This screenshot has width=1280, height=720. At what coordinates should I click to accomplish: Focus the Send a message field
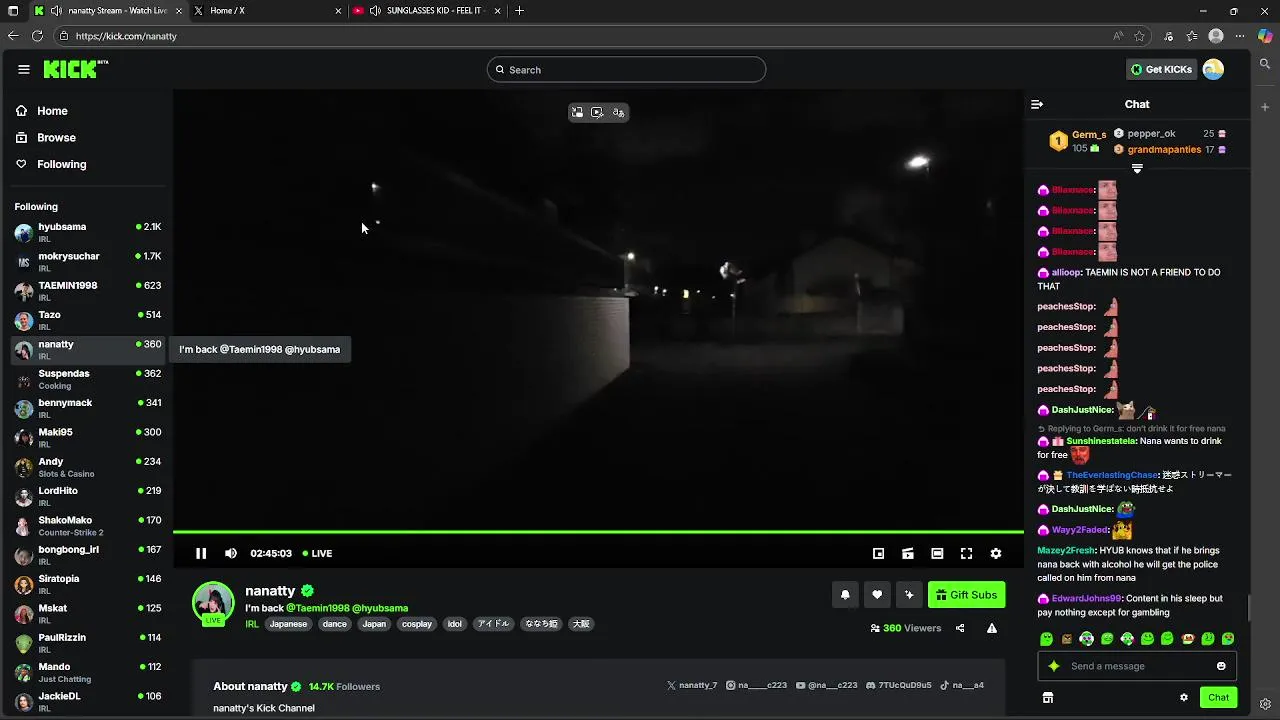coord(1137,666)
